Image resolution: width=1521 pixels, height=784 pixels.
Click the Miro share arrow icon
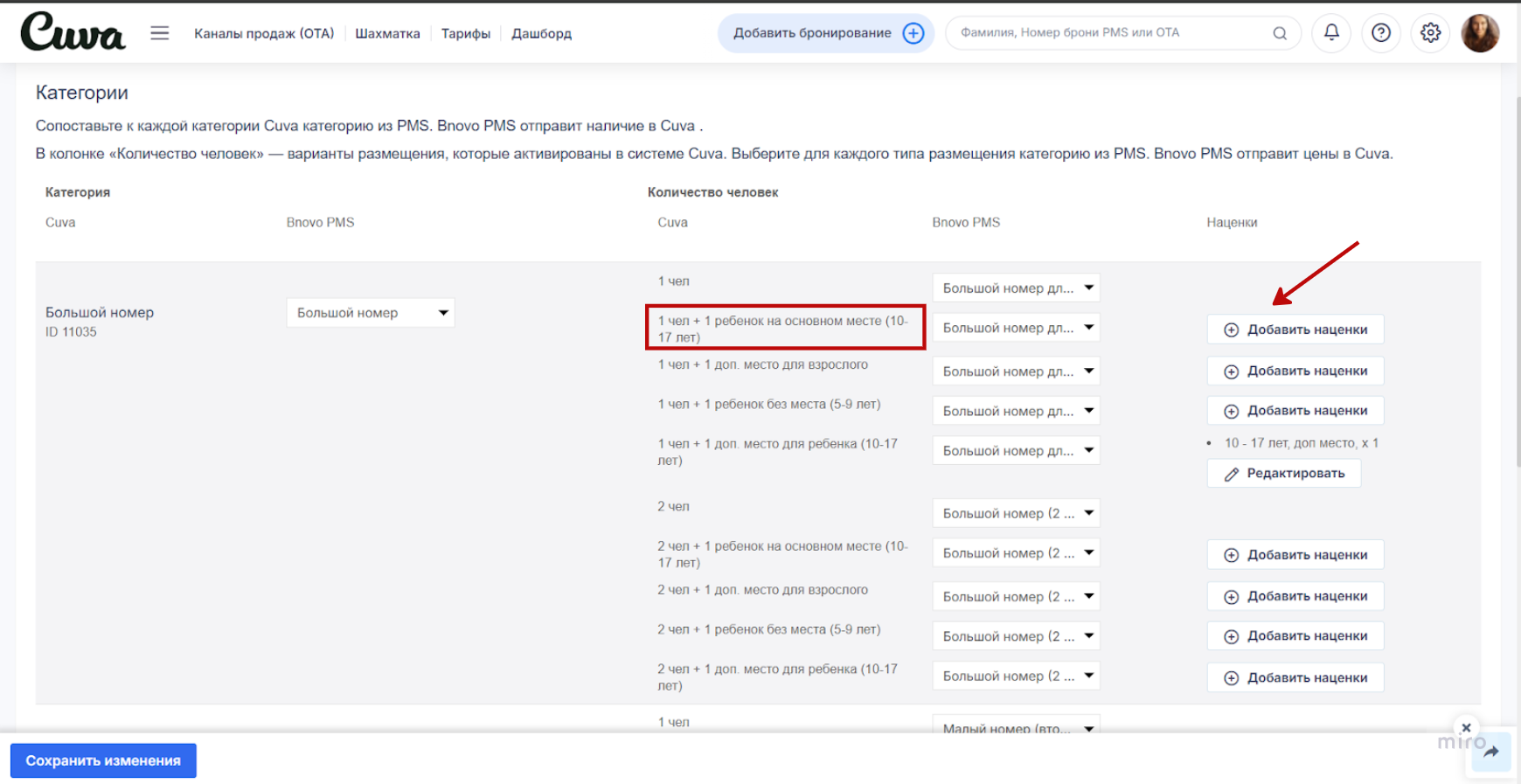(x=1491, y=752)
